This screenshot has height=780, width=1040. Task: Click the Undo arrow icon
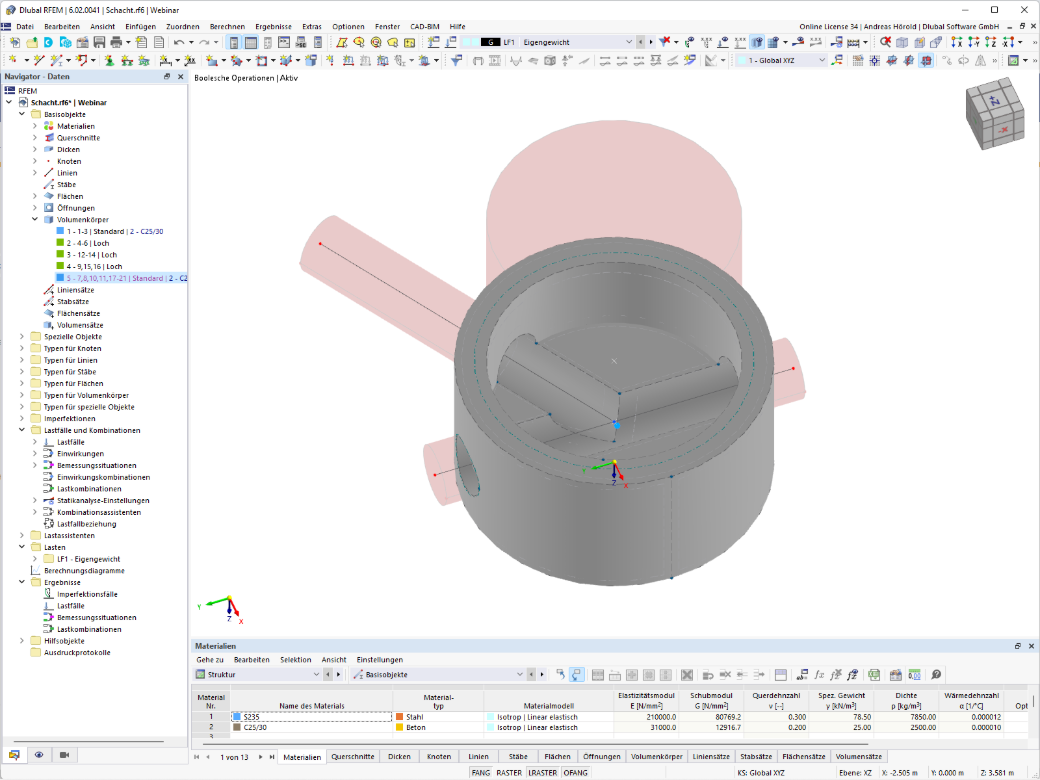pos(179,42)
